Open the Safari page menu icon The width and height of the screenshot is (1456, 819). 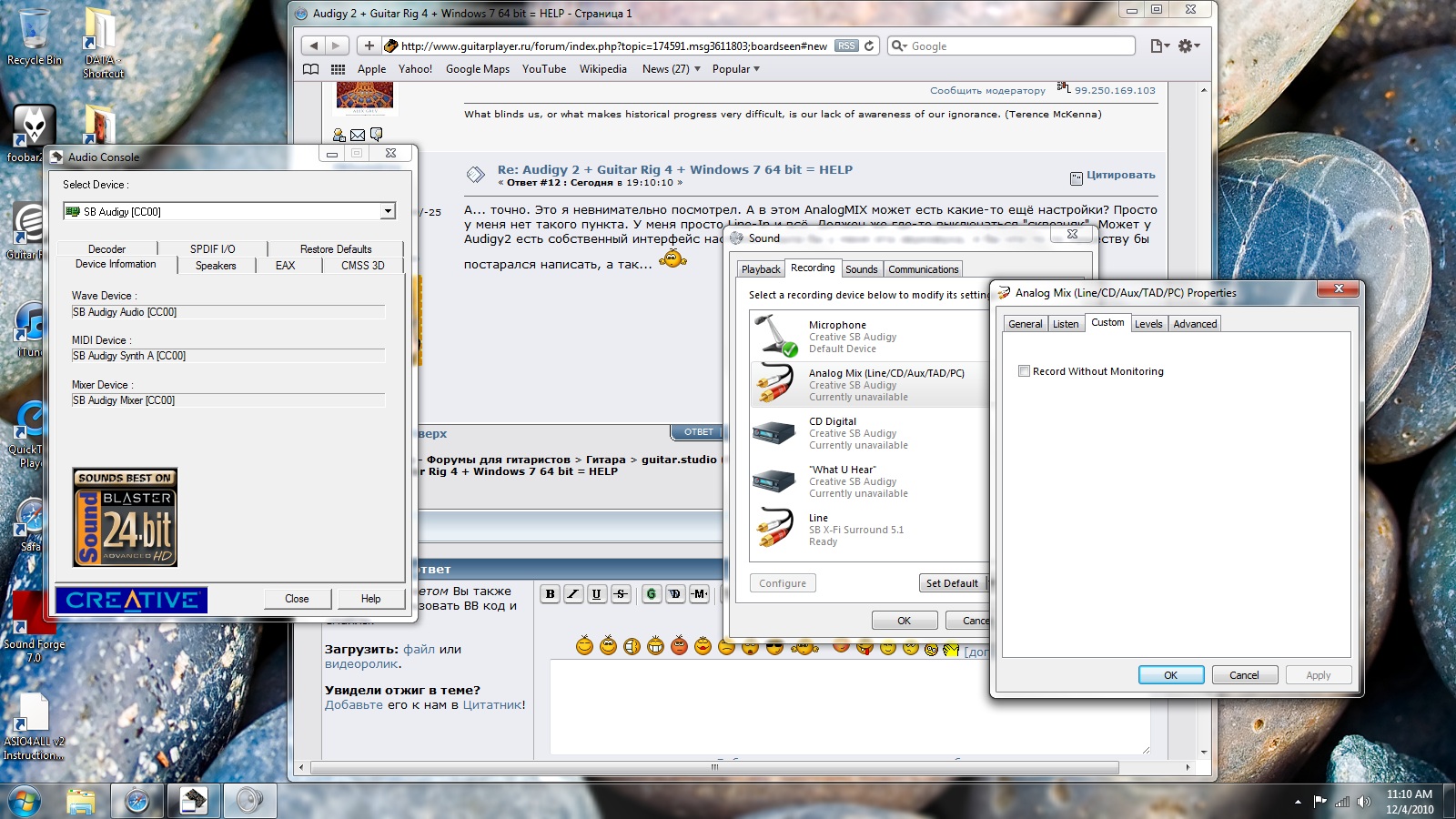tap(1159, 45)
